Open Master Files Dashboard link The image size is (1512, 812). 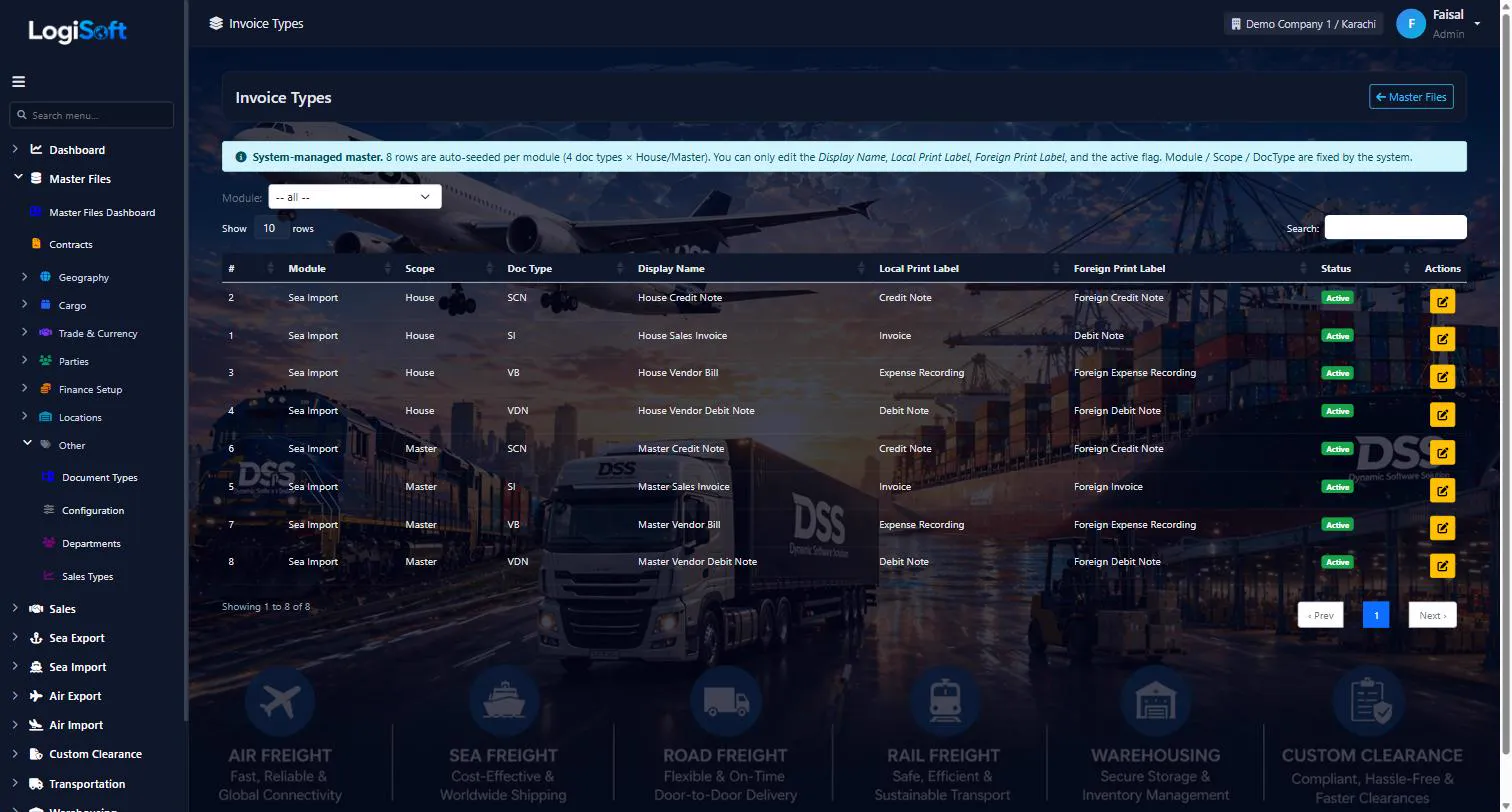102,213
